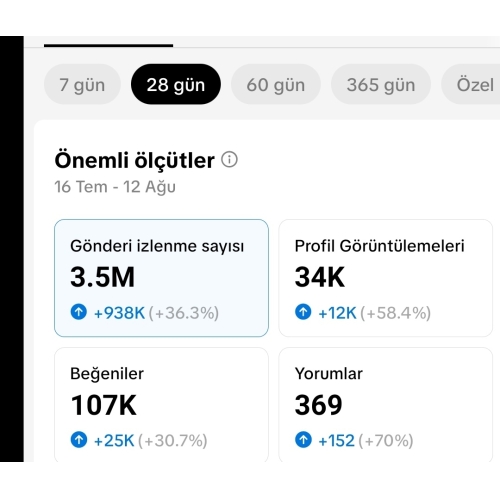Click the 107K likes value
Viewport: 500px width, 500px height.
click(104, 405)
